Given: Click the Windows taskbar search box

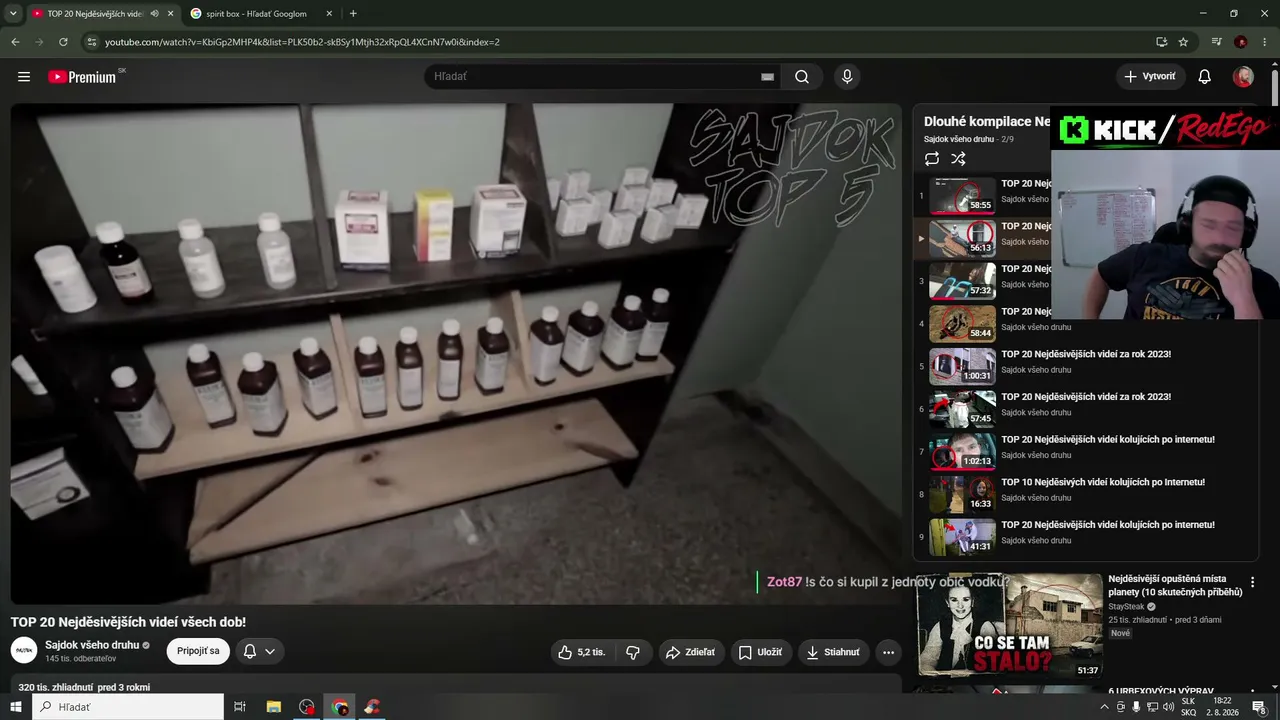Looking at the screenshot, I should click(128, 707).
